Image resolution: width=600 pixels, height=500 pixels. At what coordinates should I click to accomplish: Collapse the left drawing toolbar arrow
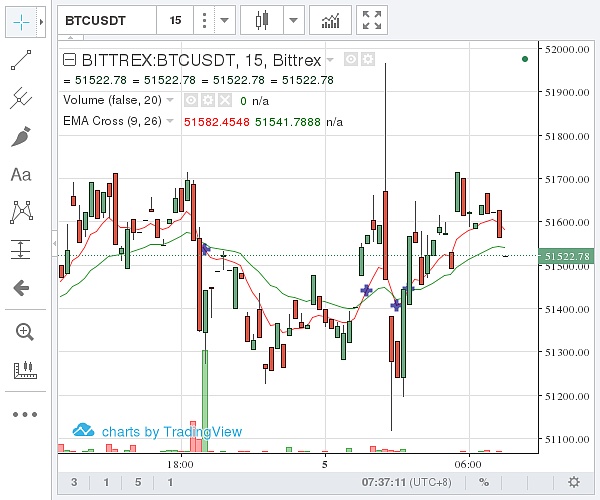[x=55, y=243]
